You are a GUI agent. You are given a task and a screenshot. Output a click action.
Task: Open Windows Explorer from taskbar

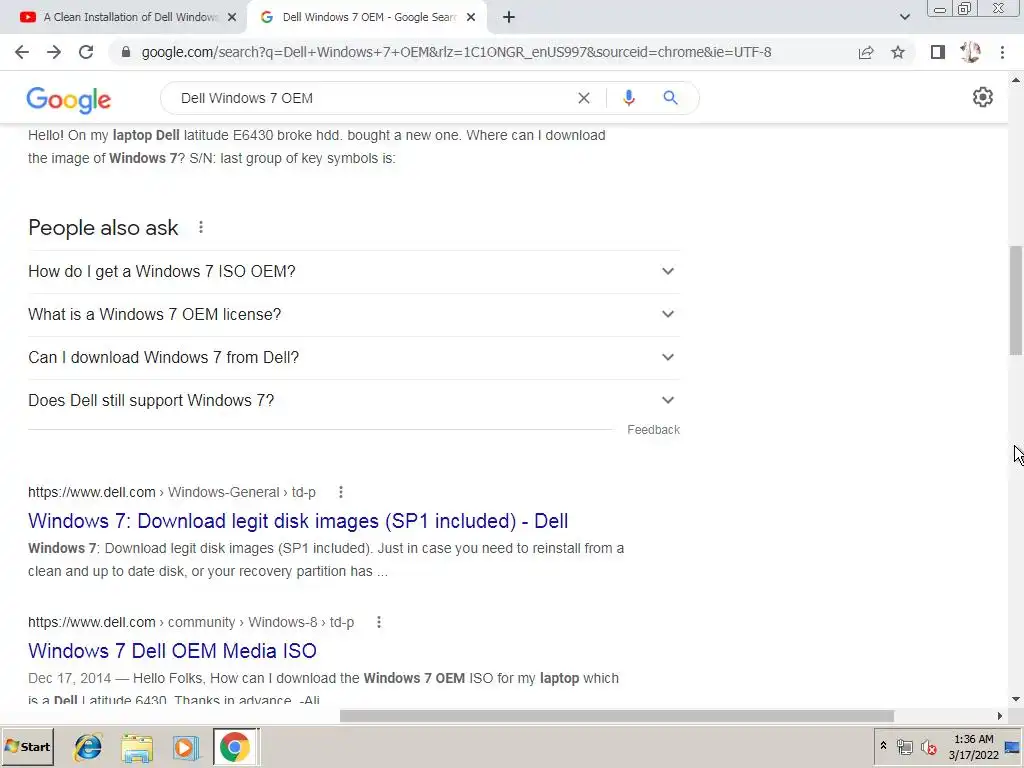tap(137, 747)
